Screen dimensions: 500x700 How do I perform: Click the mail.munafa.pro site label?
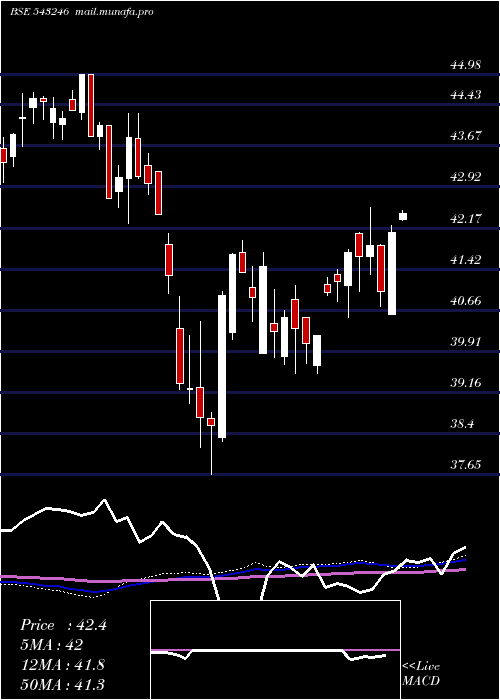coord(113,12)
